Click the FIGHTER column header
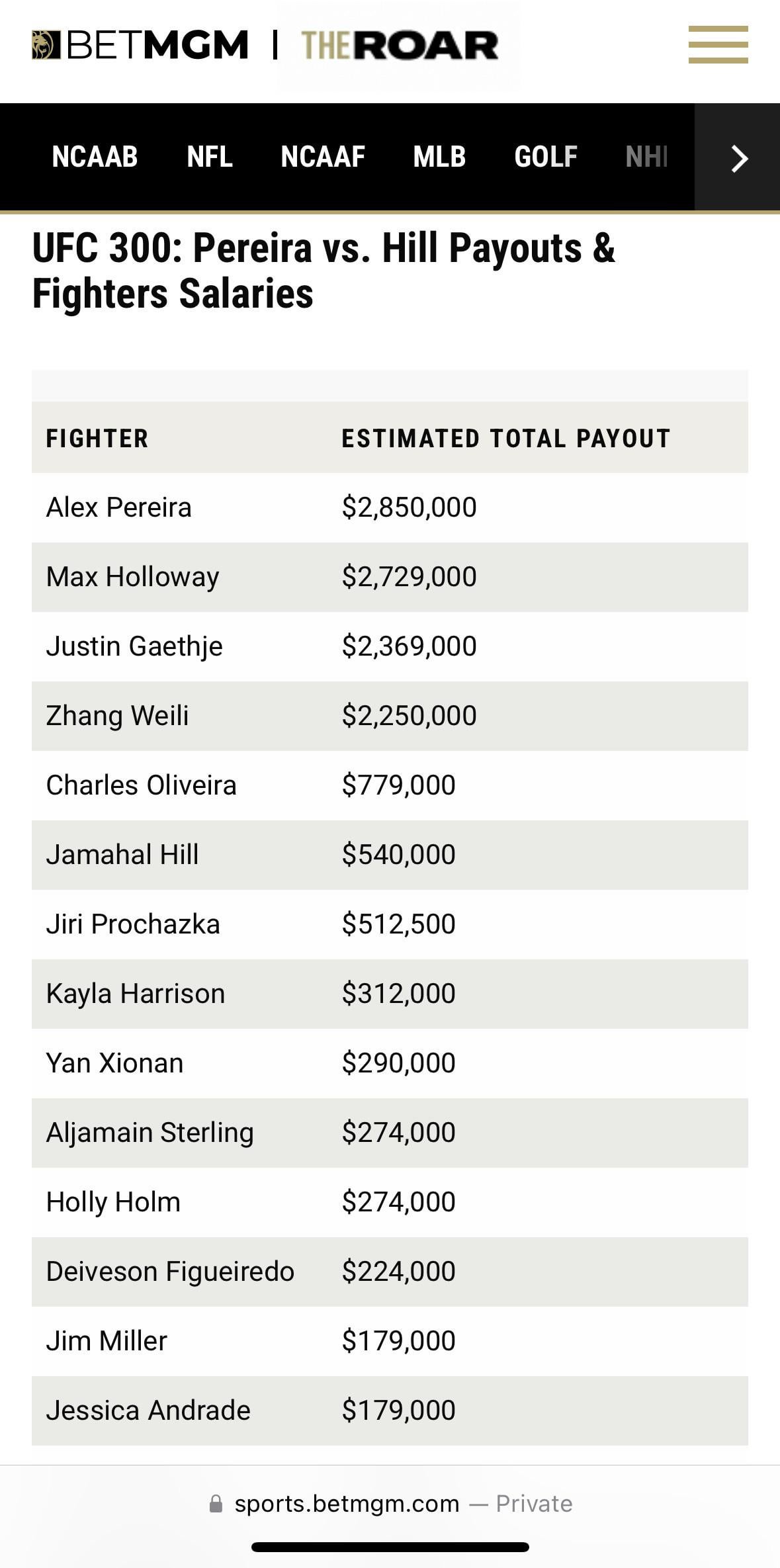The image size is (780, 1568). [x=97, y=438]
